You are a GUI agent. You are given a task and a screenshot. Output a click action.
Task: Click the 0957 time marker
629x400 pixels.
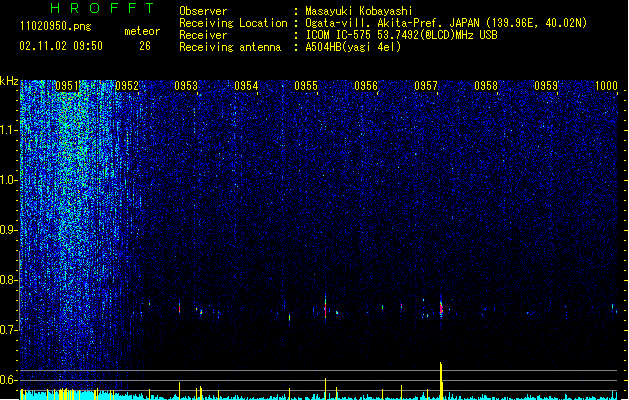pos(426,86)
